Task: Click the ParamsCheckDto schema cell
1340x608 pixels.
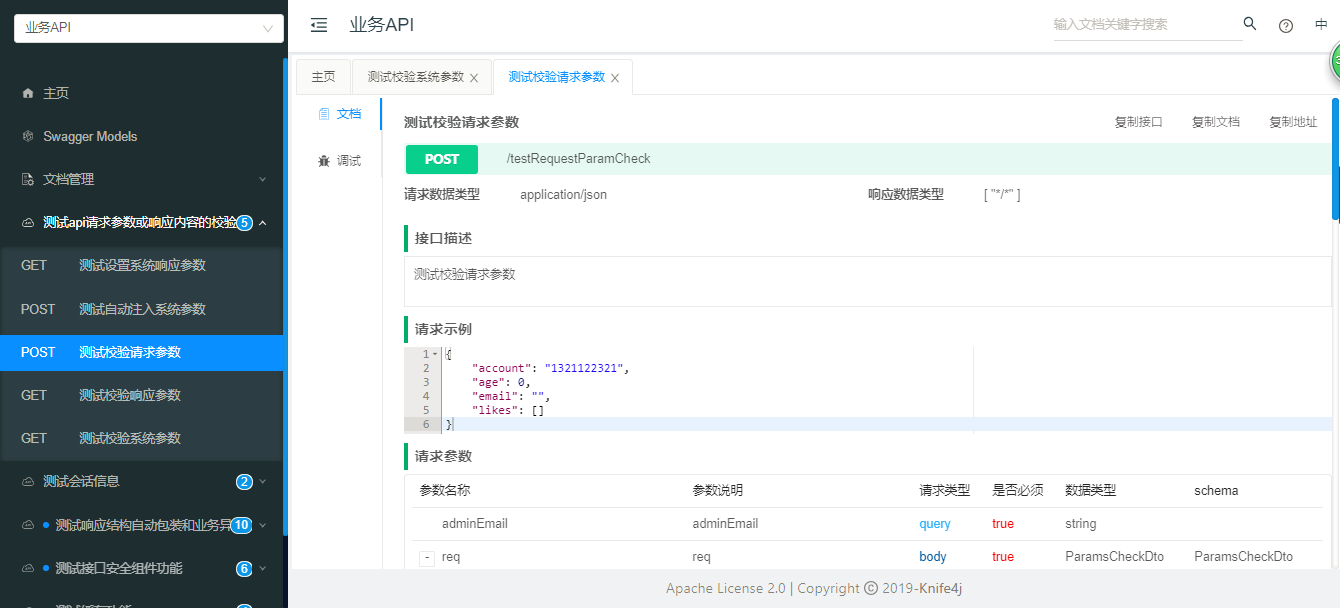Action: [x=1243, y=557]
